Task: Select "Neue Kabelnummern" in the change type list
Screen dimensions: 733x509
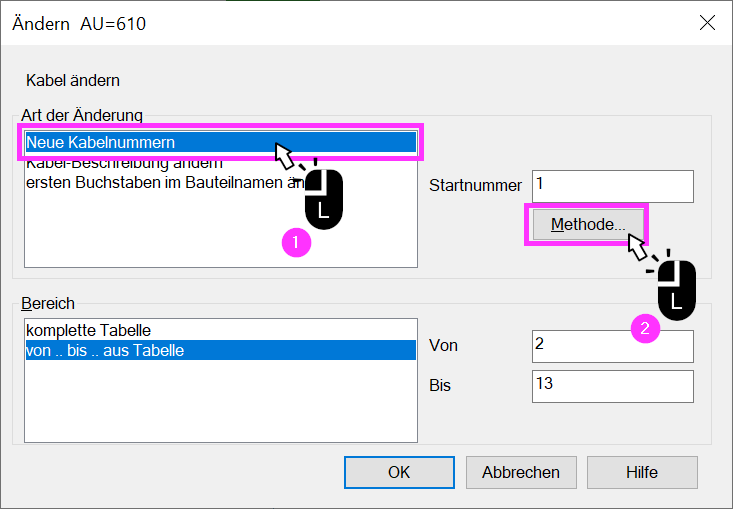Action: pos(221,142)
